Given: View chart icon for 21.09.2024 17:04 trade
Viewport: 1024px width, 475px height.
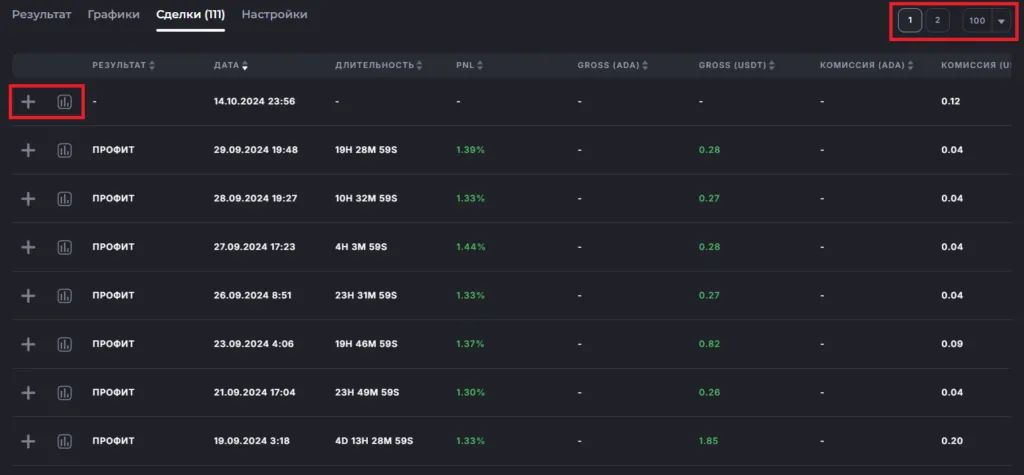Looking at the screenshot, I should coord(65,393).
